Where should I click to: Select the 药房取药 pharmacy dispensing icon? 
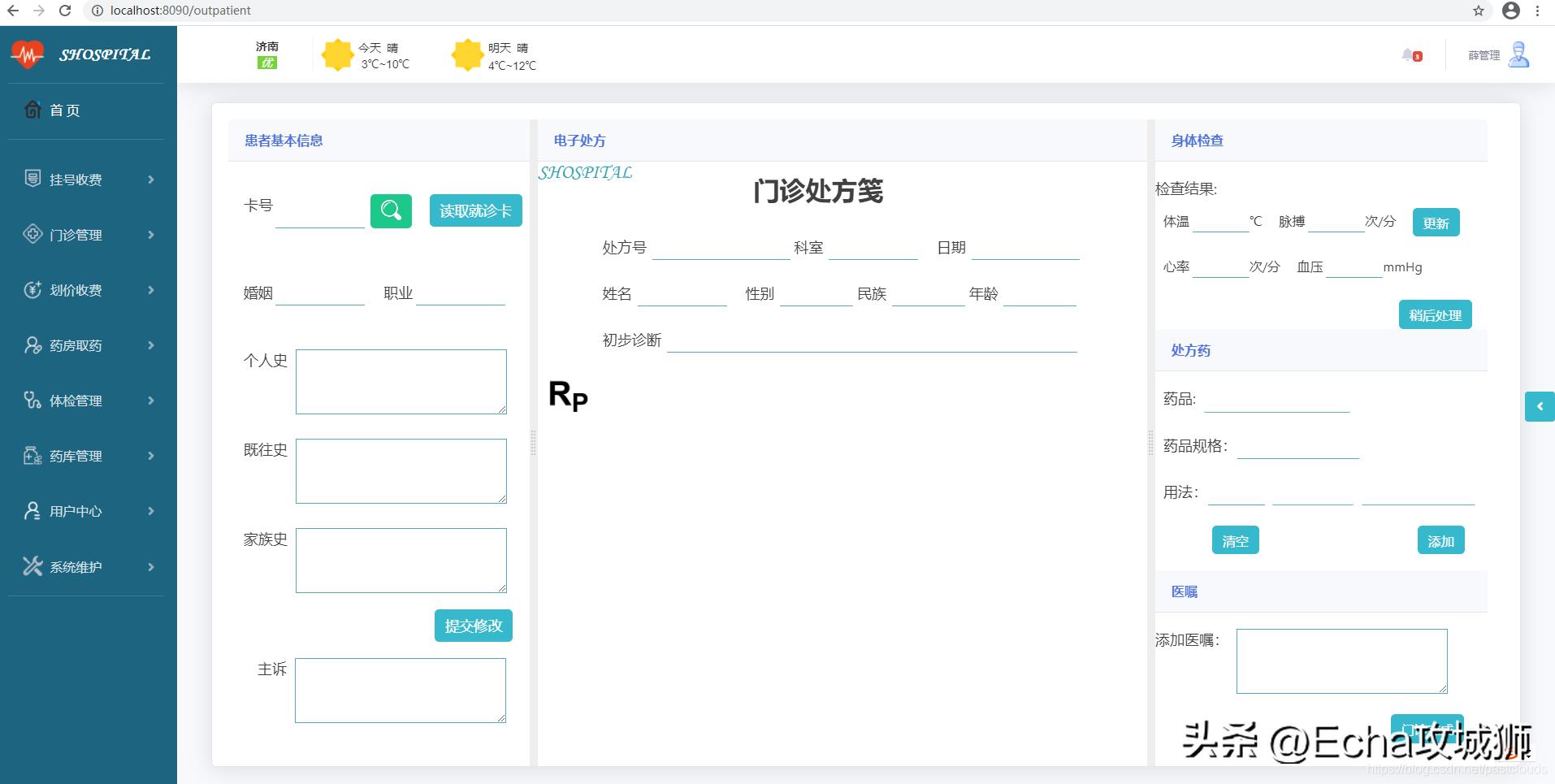pyautogui.click(x=32, y=344)
